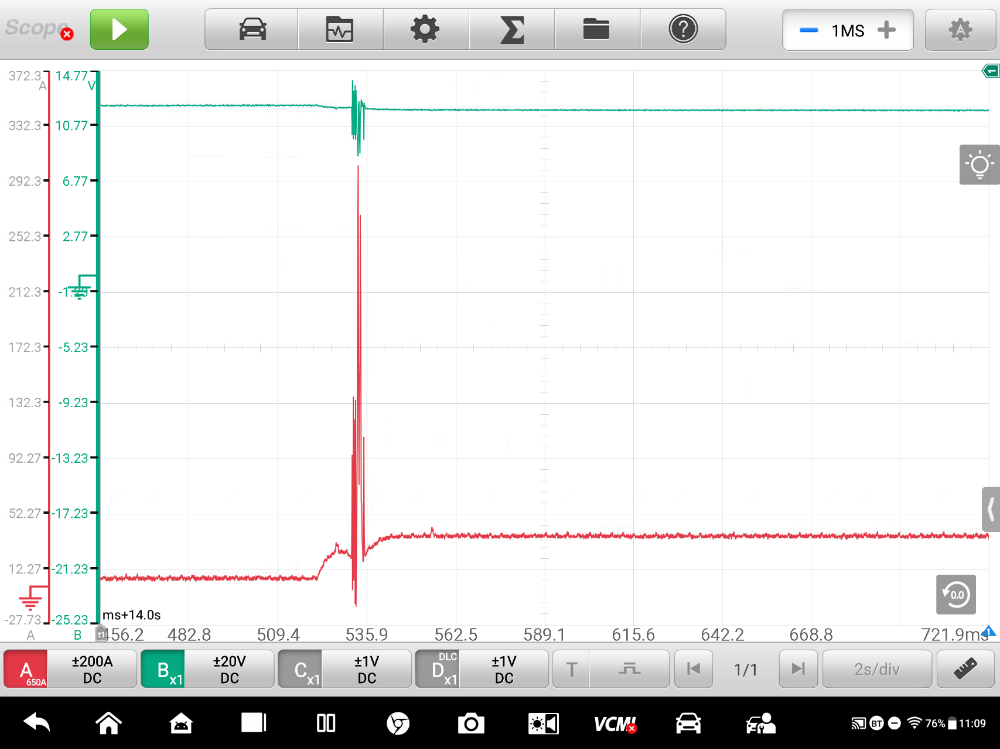Toggle channel C on or off

click(x=301, y=669)
